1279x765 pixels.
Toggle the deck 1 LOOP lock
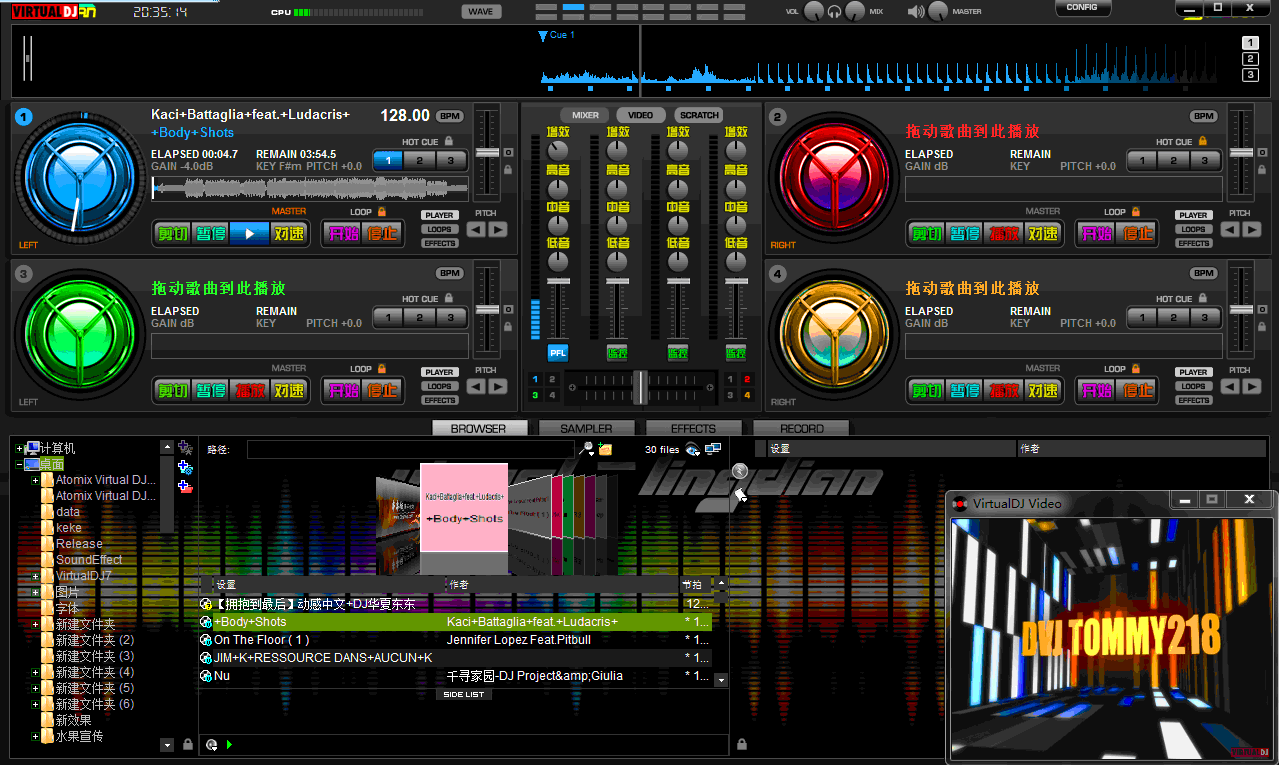coord(381,212)
